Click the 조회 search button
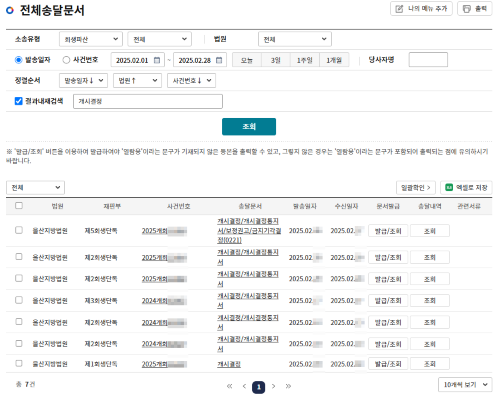Screen dimensions: 500x396 (249, 127)
